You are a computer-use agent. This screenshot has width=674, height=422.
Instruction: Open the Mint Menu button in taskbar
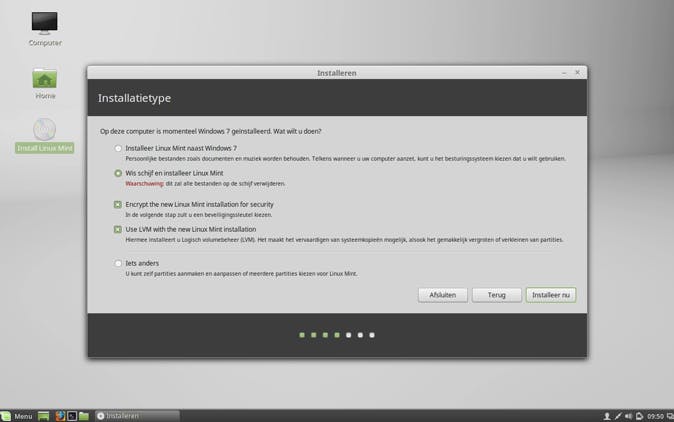[x=17, y=416]
